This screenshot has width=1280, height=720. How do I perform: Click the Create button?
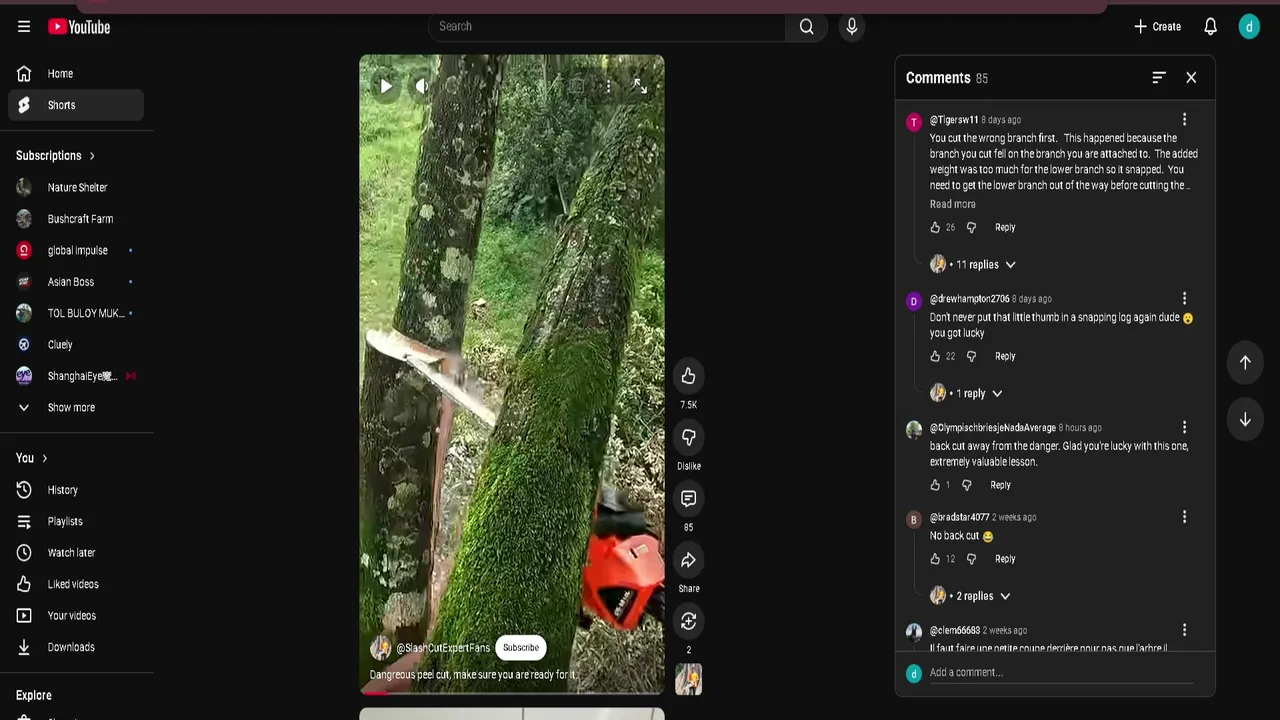tap(1157, 27)
